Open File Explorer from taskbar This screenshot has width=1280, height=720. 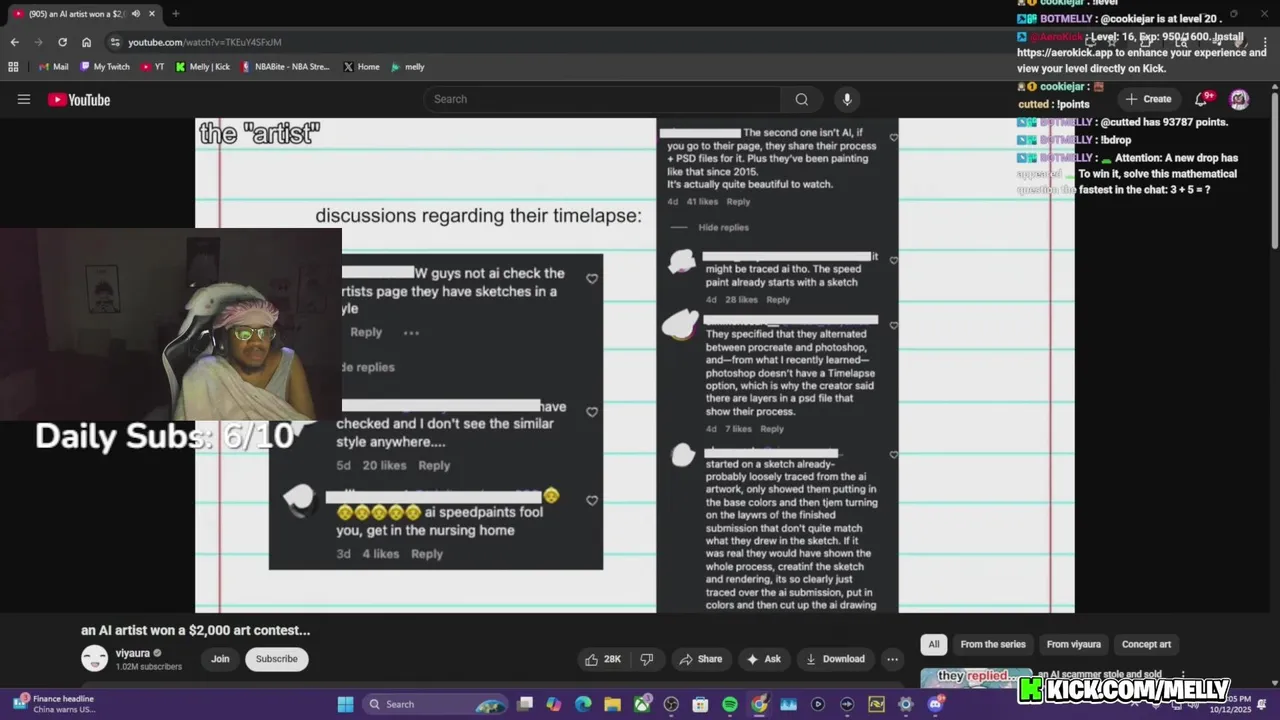point(612,704)
